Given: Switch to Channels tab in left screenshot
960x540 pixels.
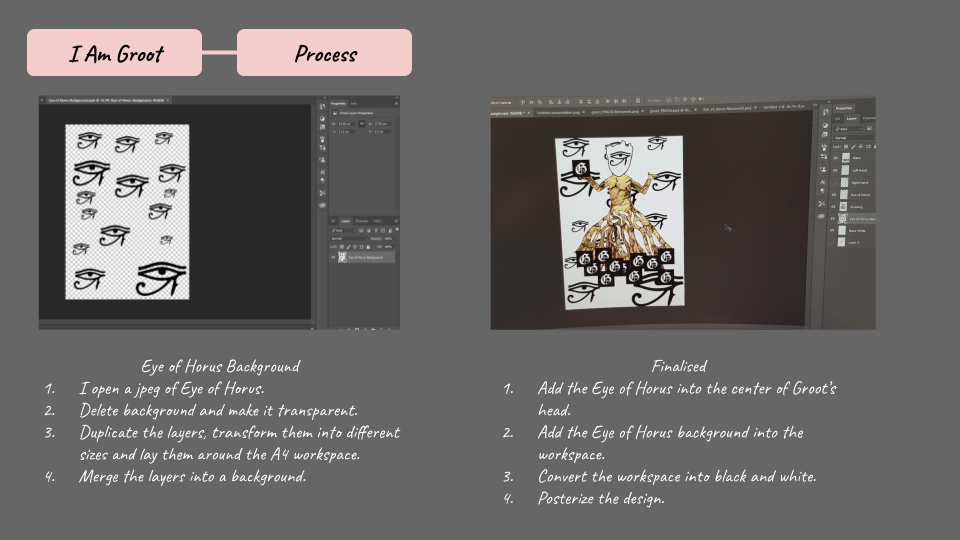Looking at the screenshot, I should click(362, 221).
